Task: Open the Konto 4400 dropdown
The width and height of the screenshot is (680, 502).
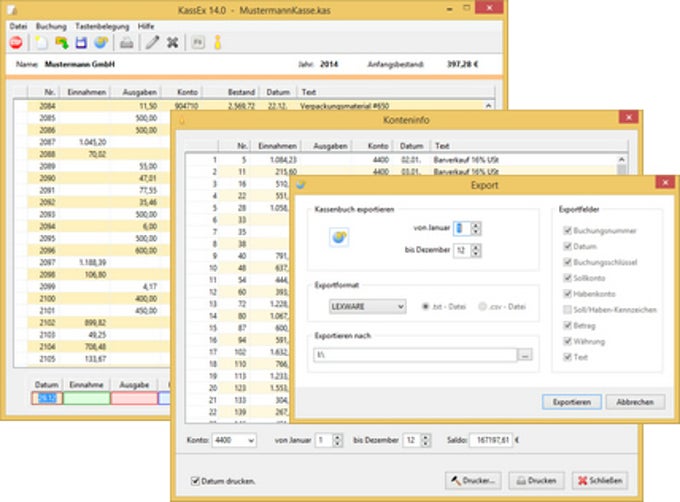Action: click(x=234, y=440)
